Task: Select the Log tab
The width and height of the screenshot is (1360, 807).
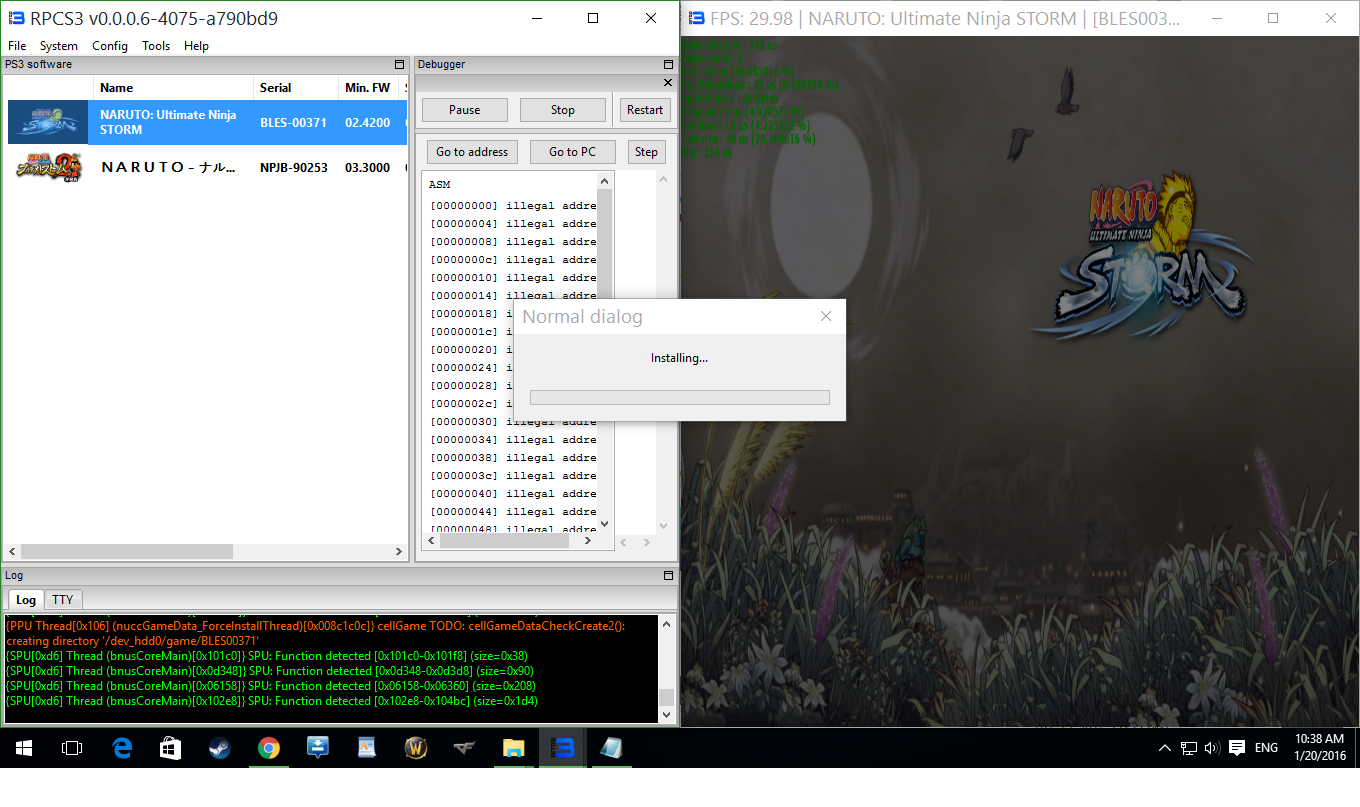Action: coord(26,600)
